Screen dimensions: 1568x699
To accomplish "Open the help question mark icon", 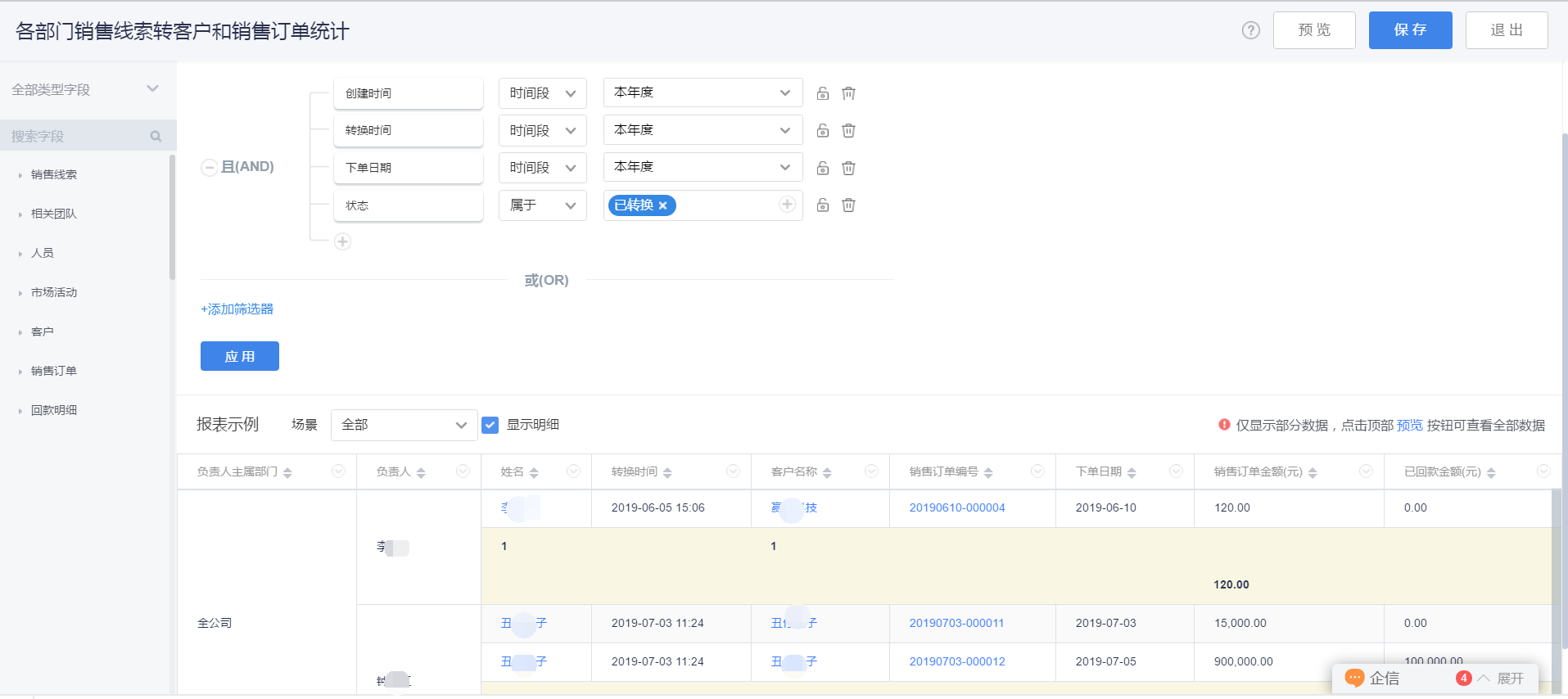I will tap(1250, 30).
